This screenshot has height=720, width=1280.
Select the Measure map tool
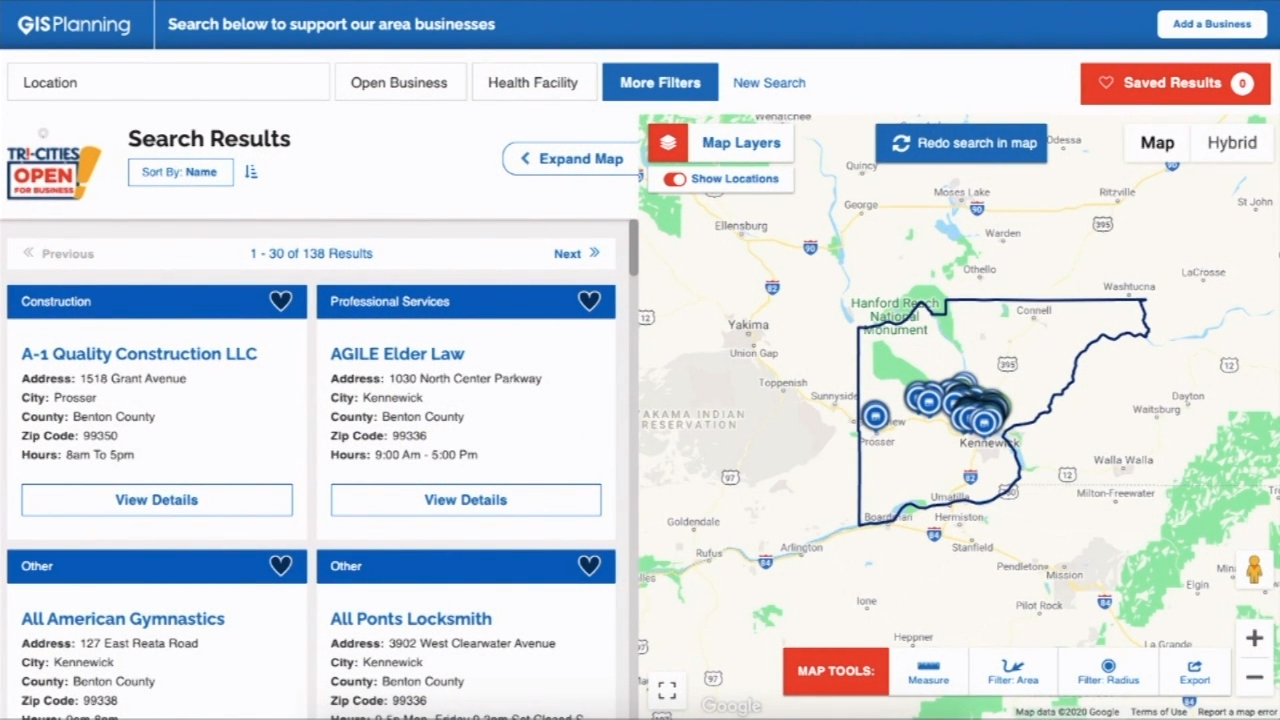point(928,672)
